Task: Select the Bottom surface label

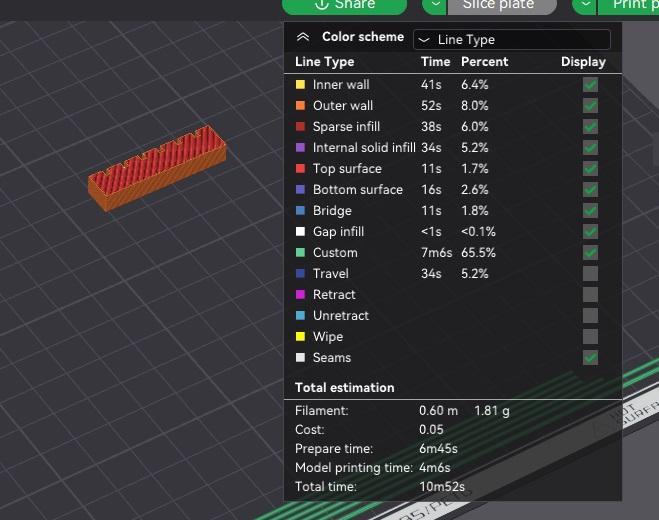Action: (x=358, y=190)
